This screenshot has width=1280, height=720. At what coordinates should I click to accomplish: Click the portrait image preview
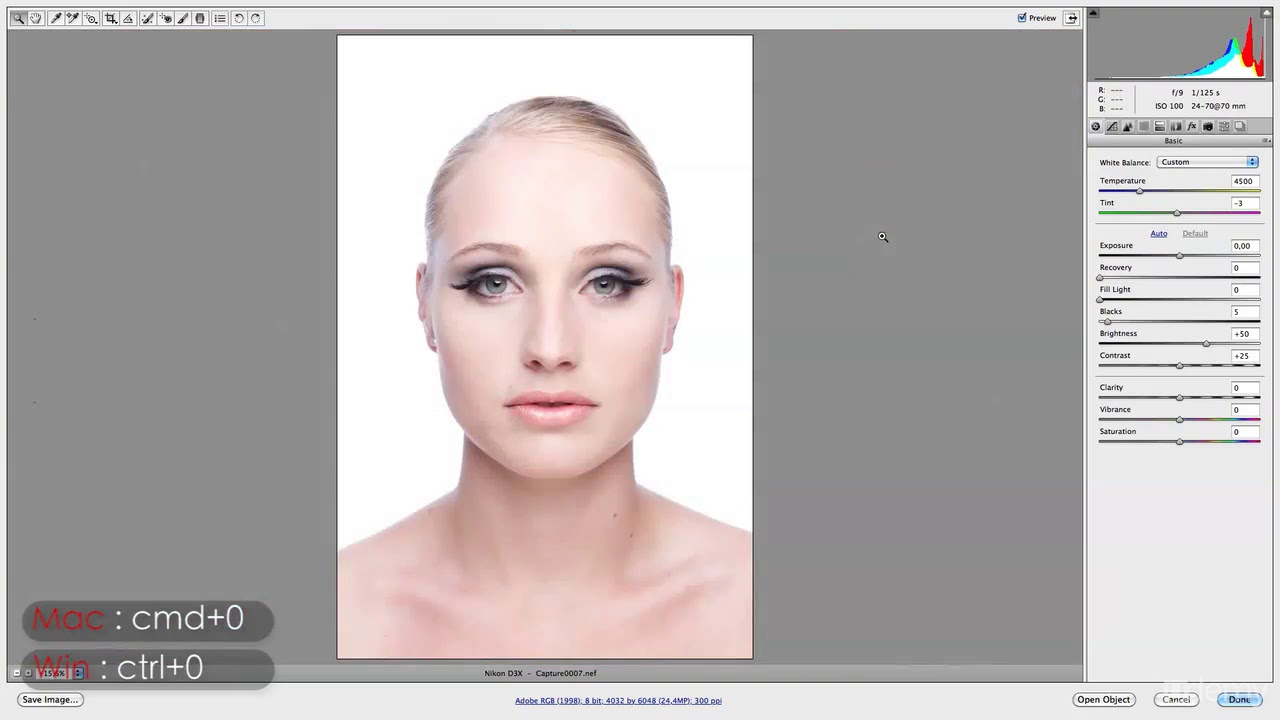click(x=545, y=347)
